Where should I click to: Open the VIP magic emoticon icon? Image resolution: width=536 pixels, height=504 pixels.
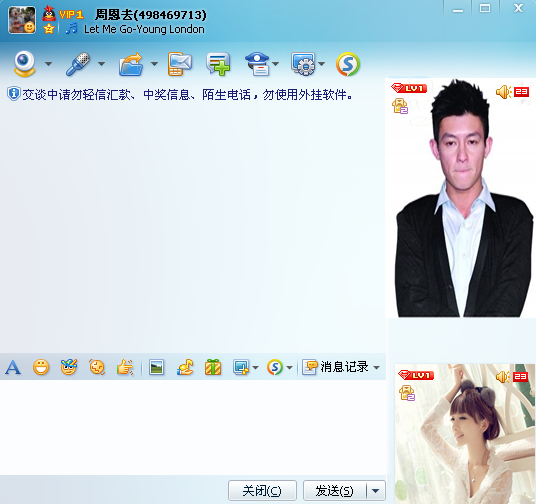(x=69, y=368)
